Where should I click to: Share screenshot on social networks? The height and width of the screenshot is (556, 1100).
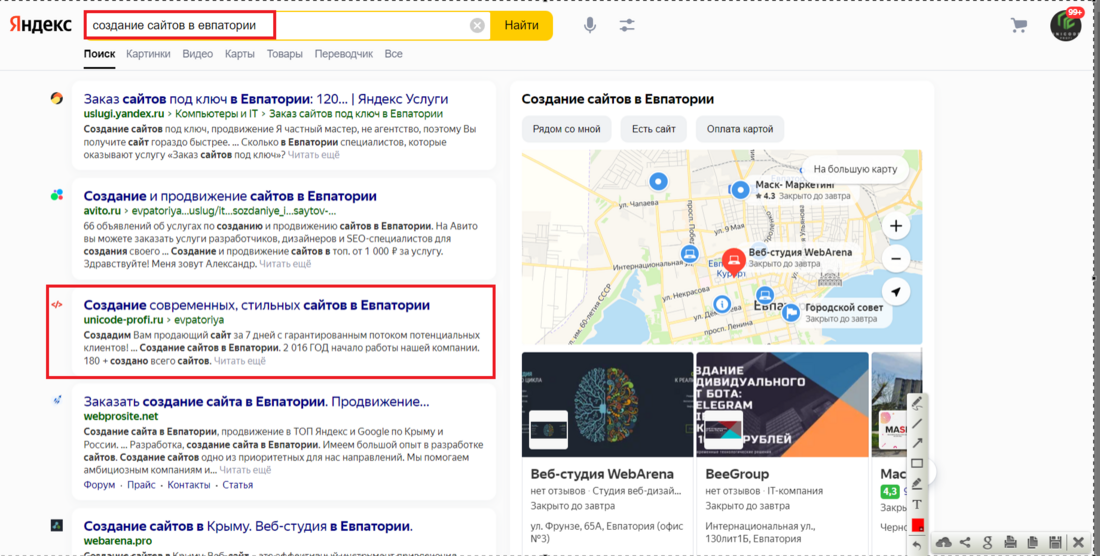tap(965, 542)
